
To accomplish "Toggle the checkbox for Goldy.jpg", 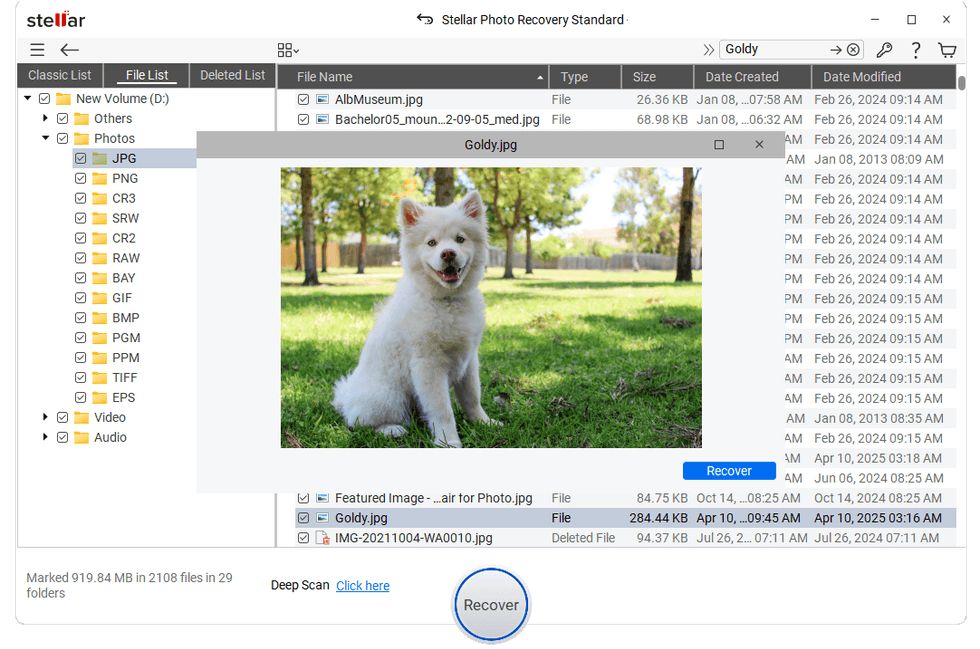I will click(x=303, y=518).
